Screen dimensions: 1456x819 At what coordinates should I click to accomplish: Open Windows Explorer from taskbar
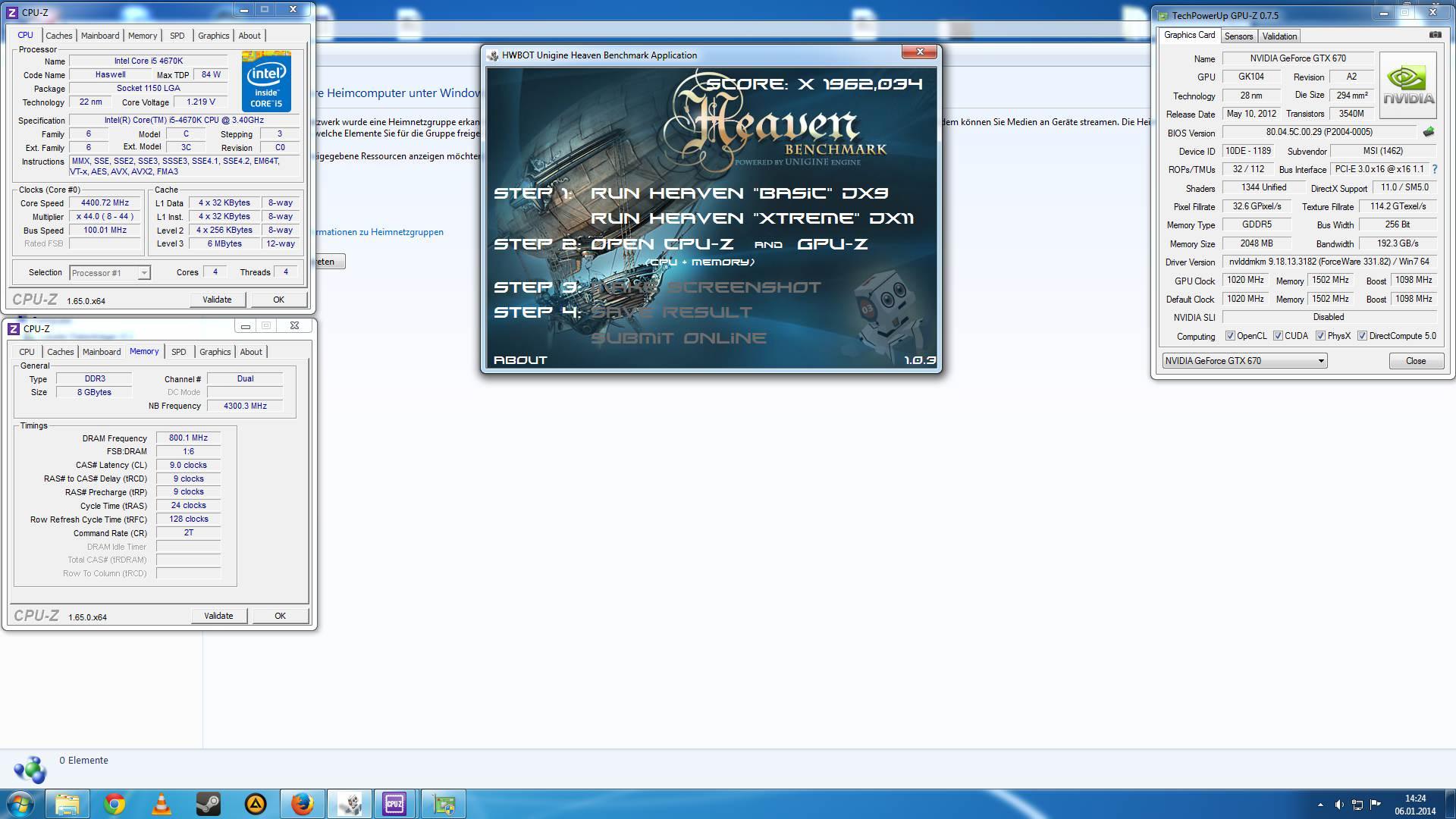[67, 804]
